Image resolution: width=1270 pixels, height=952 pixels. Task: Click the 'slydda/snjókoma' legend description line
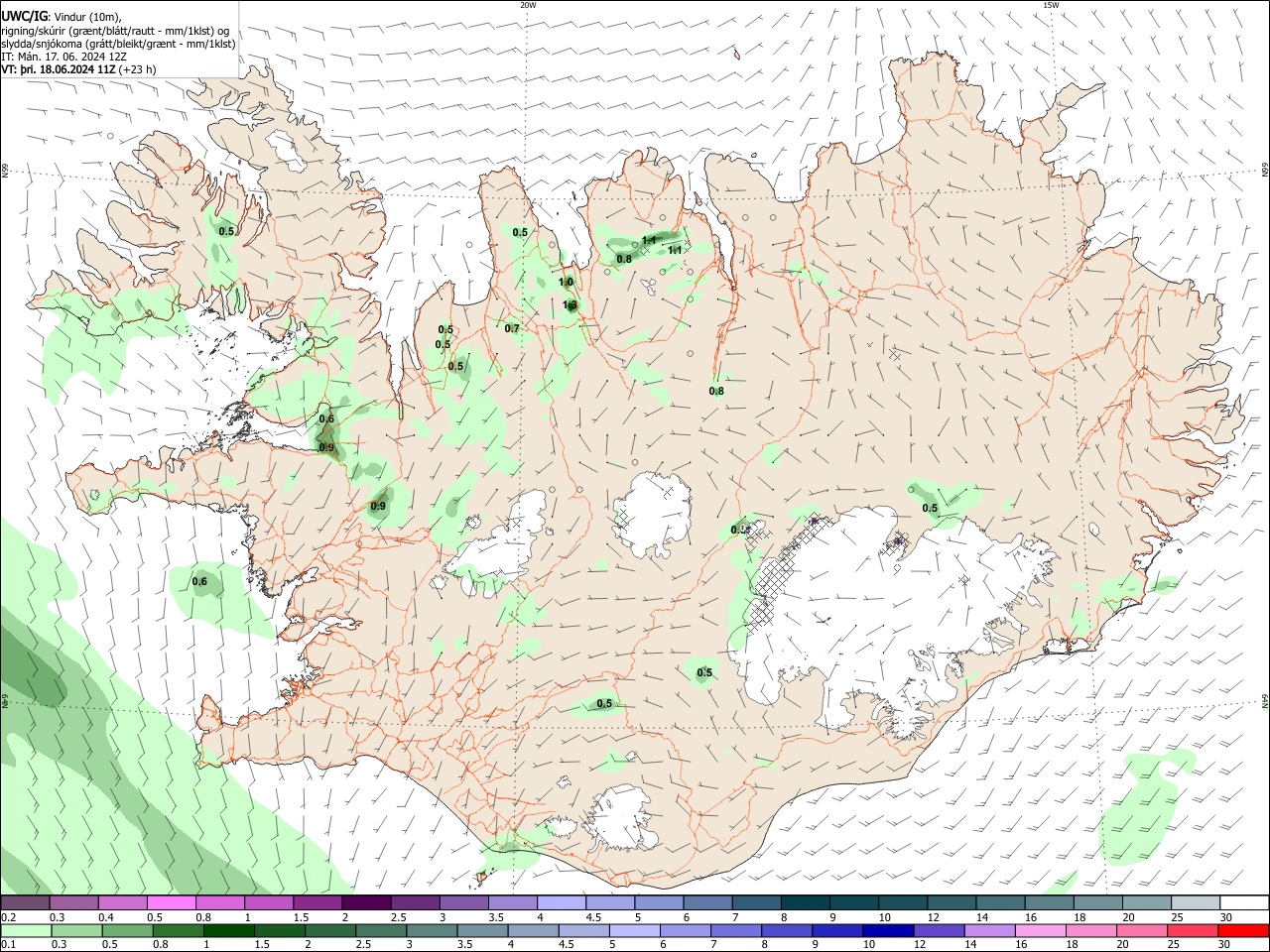118,44
